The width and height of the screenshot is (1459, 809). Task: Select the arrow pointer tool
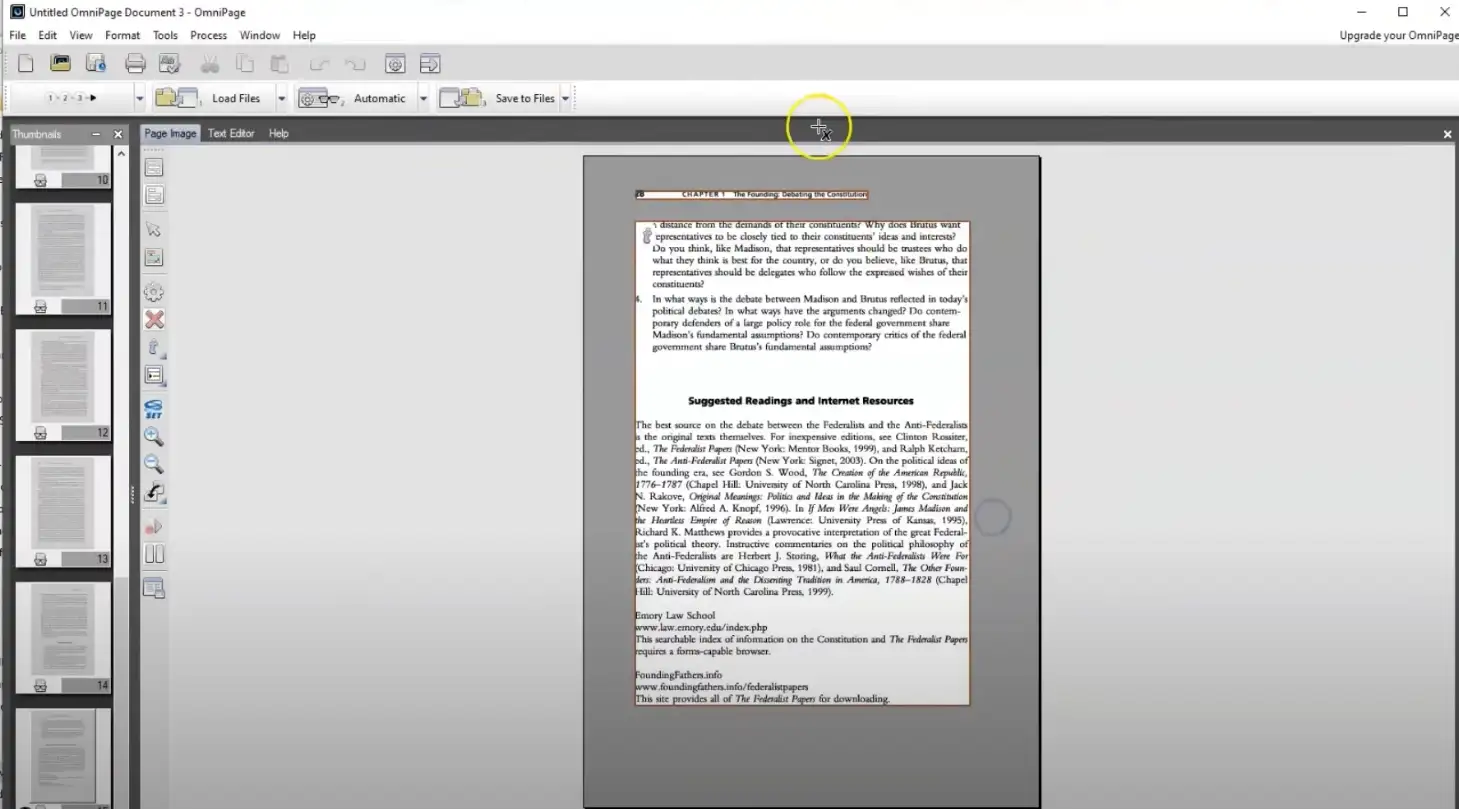153,230
